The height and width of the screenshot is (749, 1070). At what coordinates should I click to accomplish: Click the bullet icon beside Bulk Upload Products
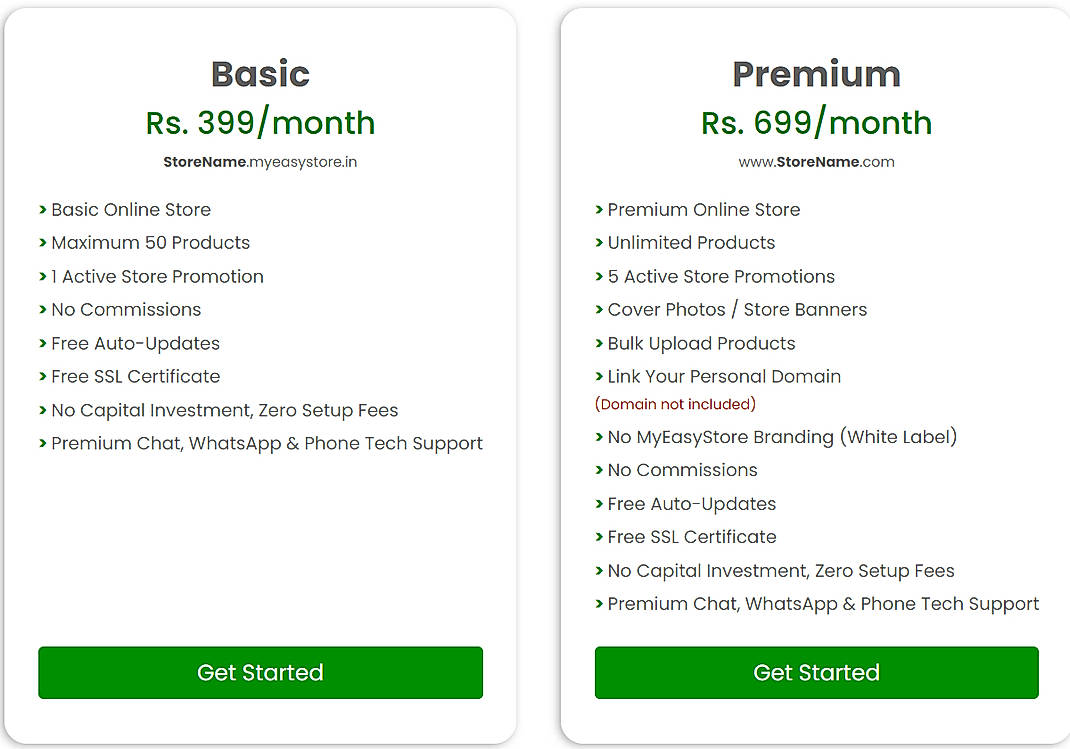click(x=599, y=343)
